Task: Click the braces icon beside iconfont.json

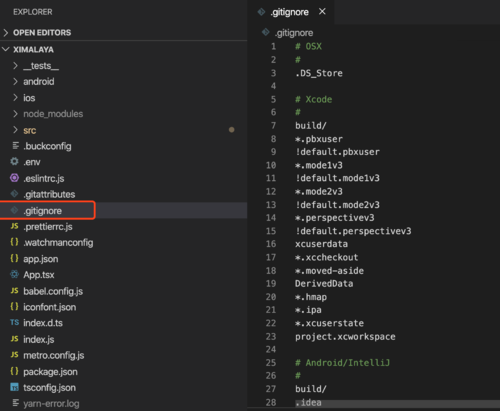Action: point(14,306)
